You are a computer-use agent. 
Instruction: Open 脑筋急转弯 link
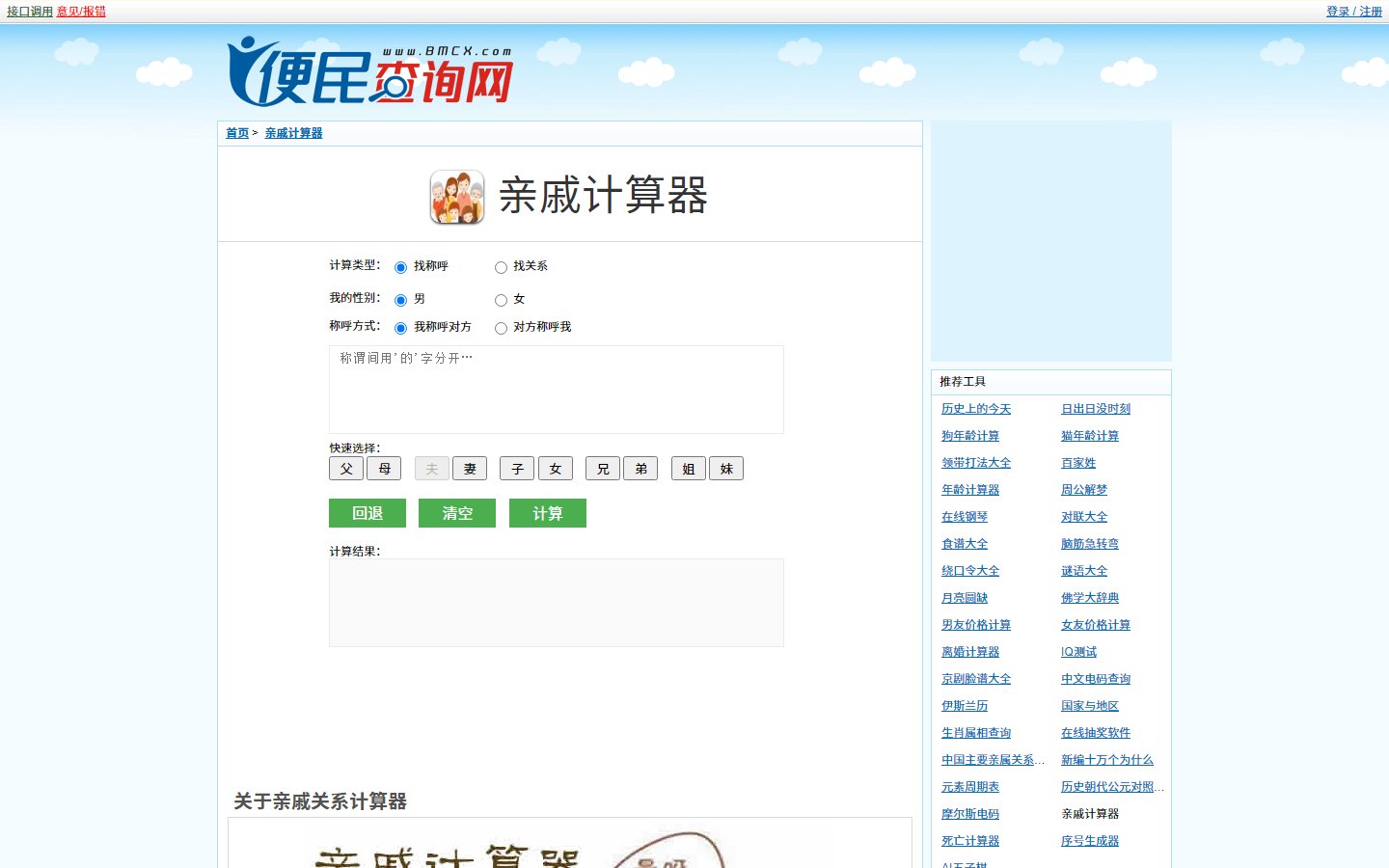coord(1090,544)
